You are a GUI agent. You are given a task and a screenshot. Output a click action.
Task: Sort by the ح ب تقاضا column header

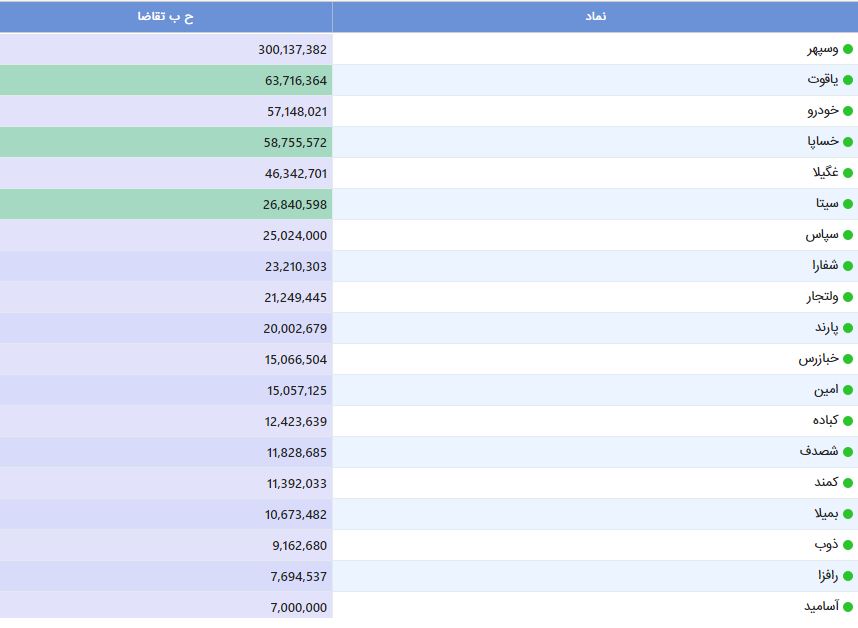pyautogui.click(x=166, y=16)
